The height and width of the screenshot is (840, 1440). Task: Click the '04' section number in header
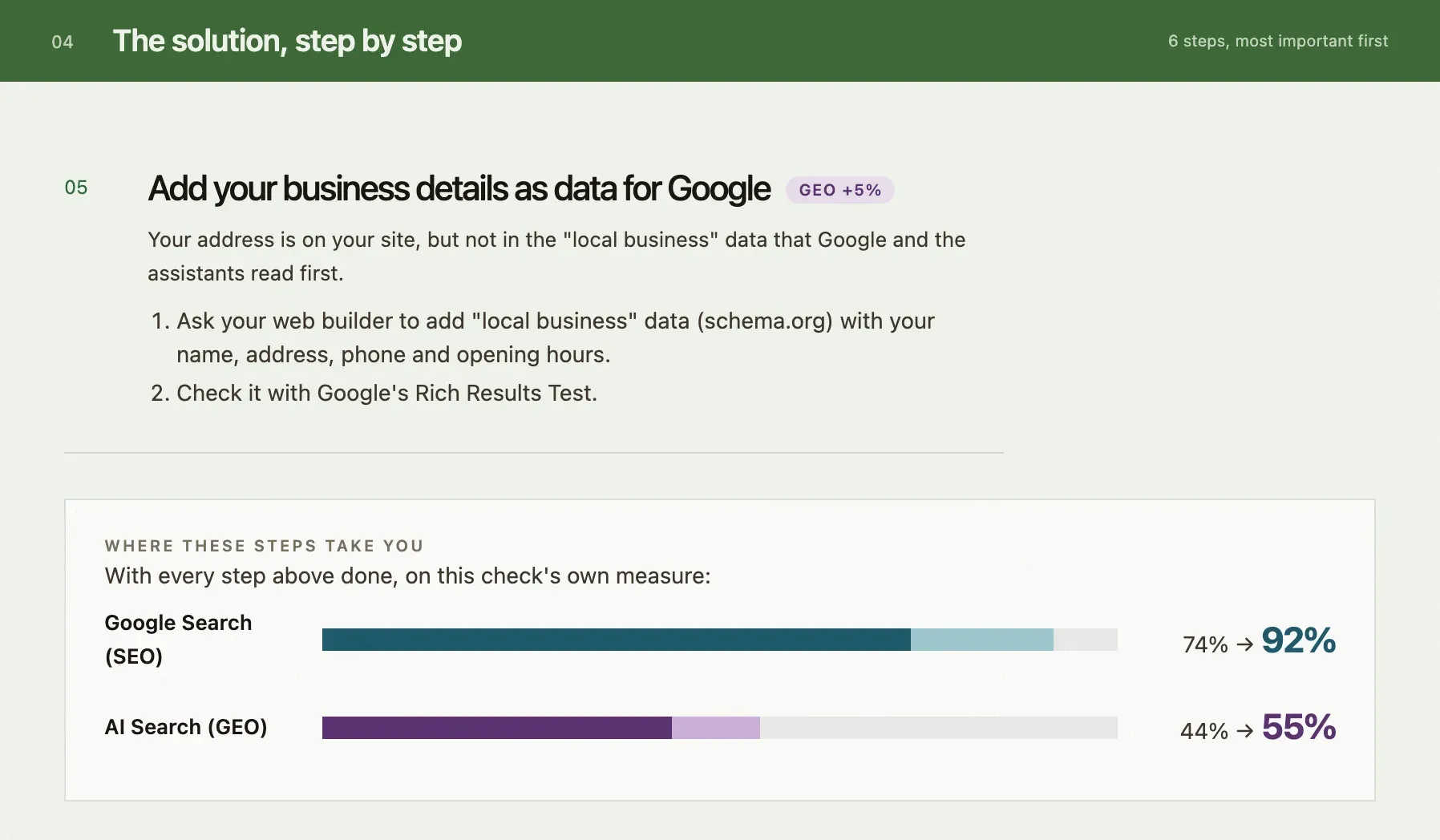pyautogui.click(x=63, y=42)
